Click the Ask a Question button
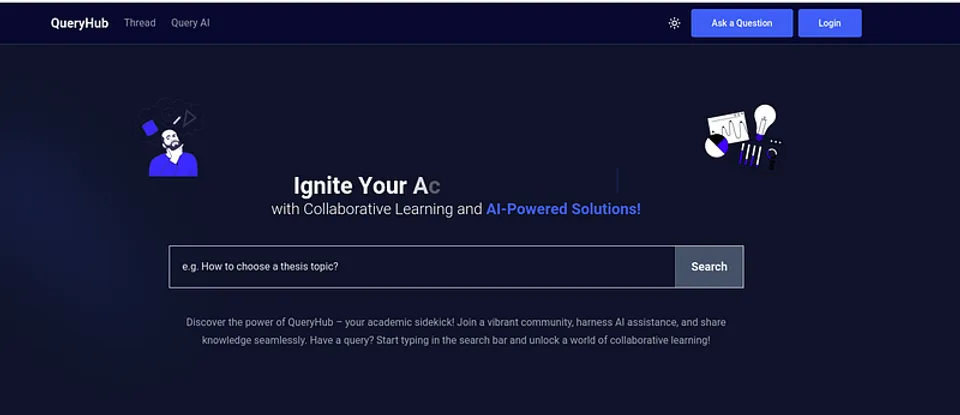The height and width of the screenshot is (415, 960). click(741, 23)
